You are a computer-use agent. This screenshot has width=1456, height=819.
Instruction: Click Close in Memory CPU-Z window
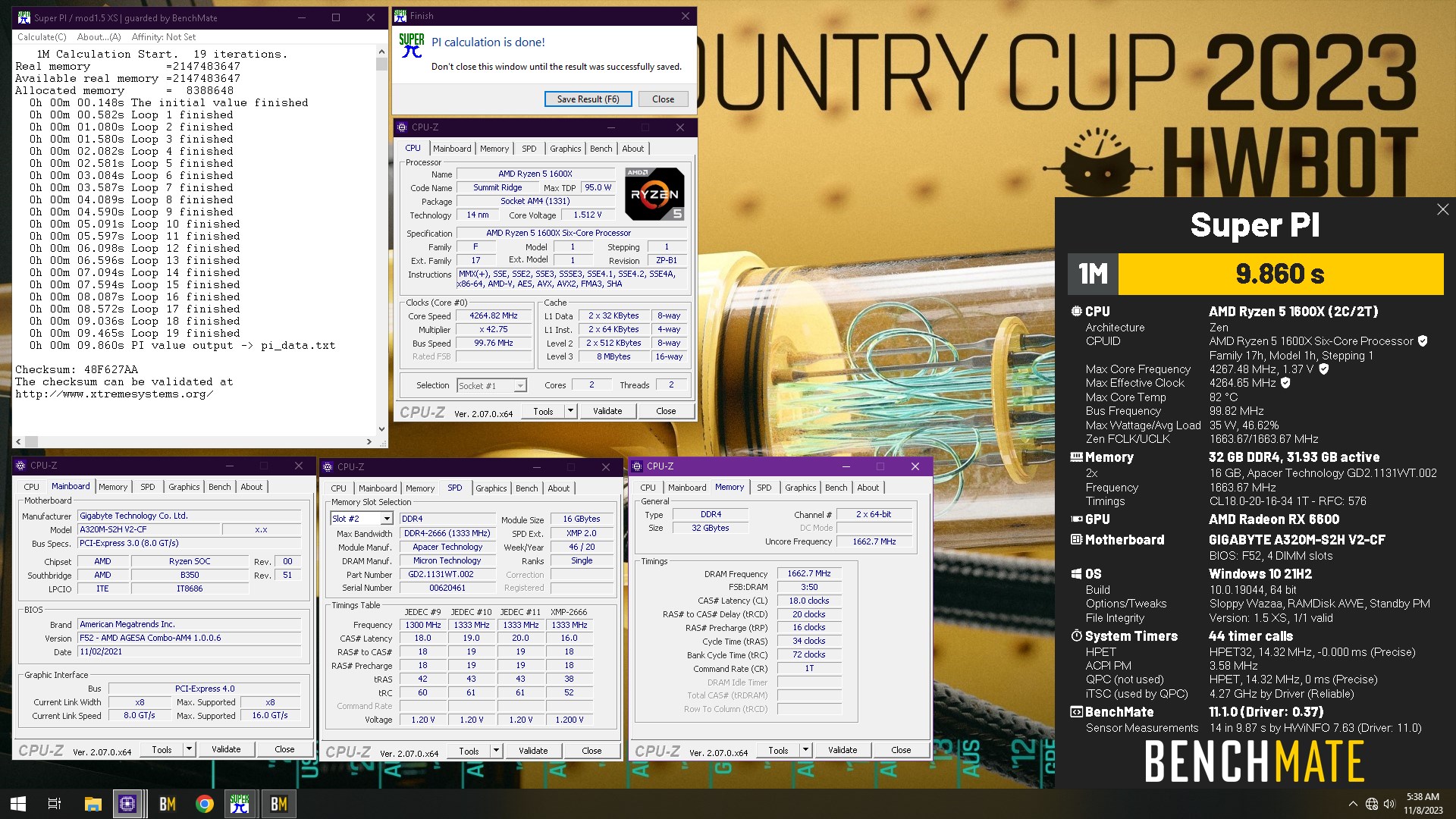(901, 750)
